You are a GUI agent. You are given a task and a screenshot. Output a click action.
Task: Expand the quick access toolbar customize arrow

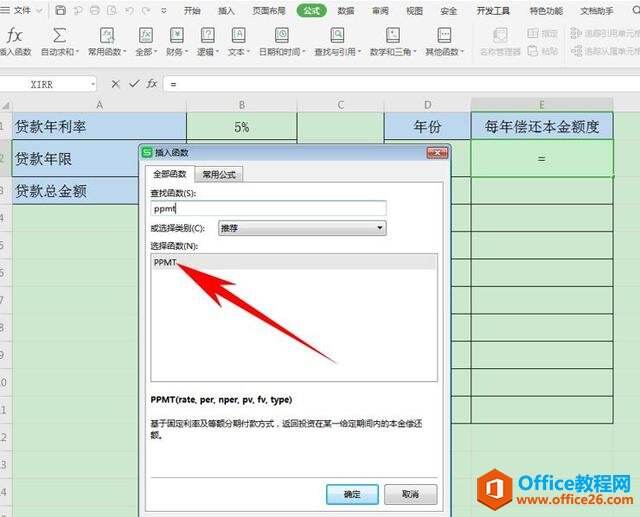[x=164, y=11]
